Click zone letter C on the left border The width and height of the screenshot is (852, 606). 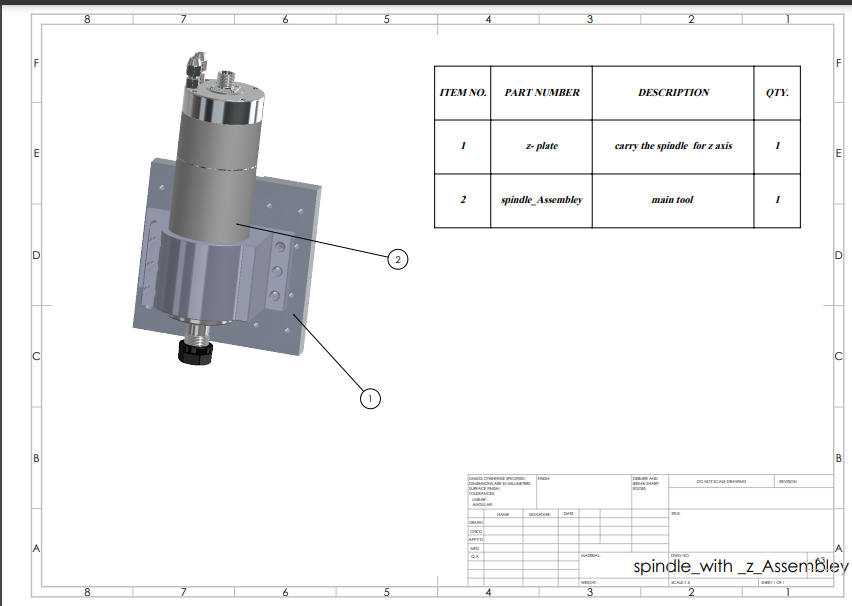coord(36,357)
